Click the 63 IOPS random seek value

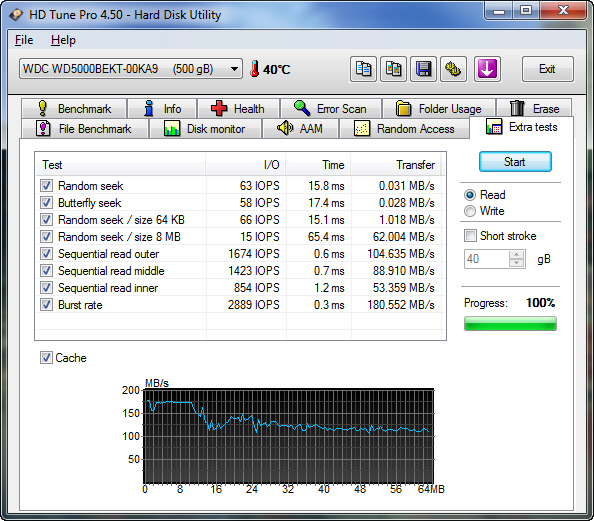tap(259, 186)
